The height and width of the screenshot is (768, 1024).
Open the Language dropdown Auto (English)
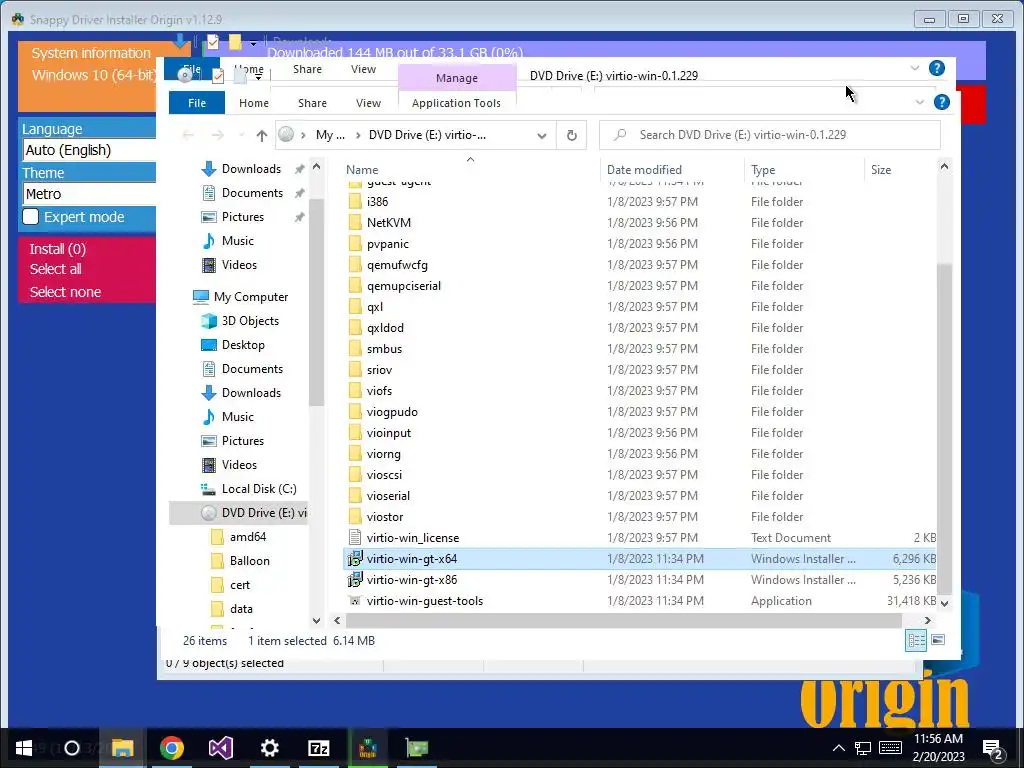[x=89, y=150]
